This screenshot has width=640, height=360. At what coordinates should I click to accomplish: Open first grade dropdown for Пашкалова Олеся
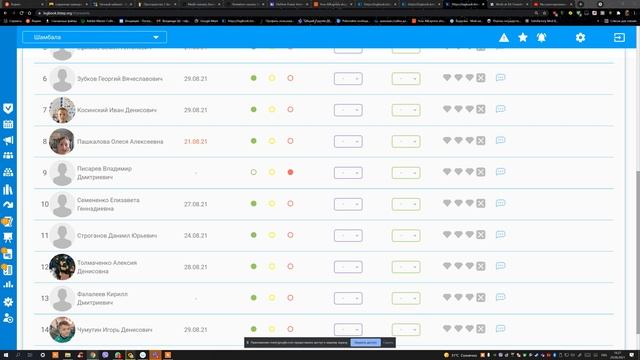[348, 141]
